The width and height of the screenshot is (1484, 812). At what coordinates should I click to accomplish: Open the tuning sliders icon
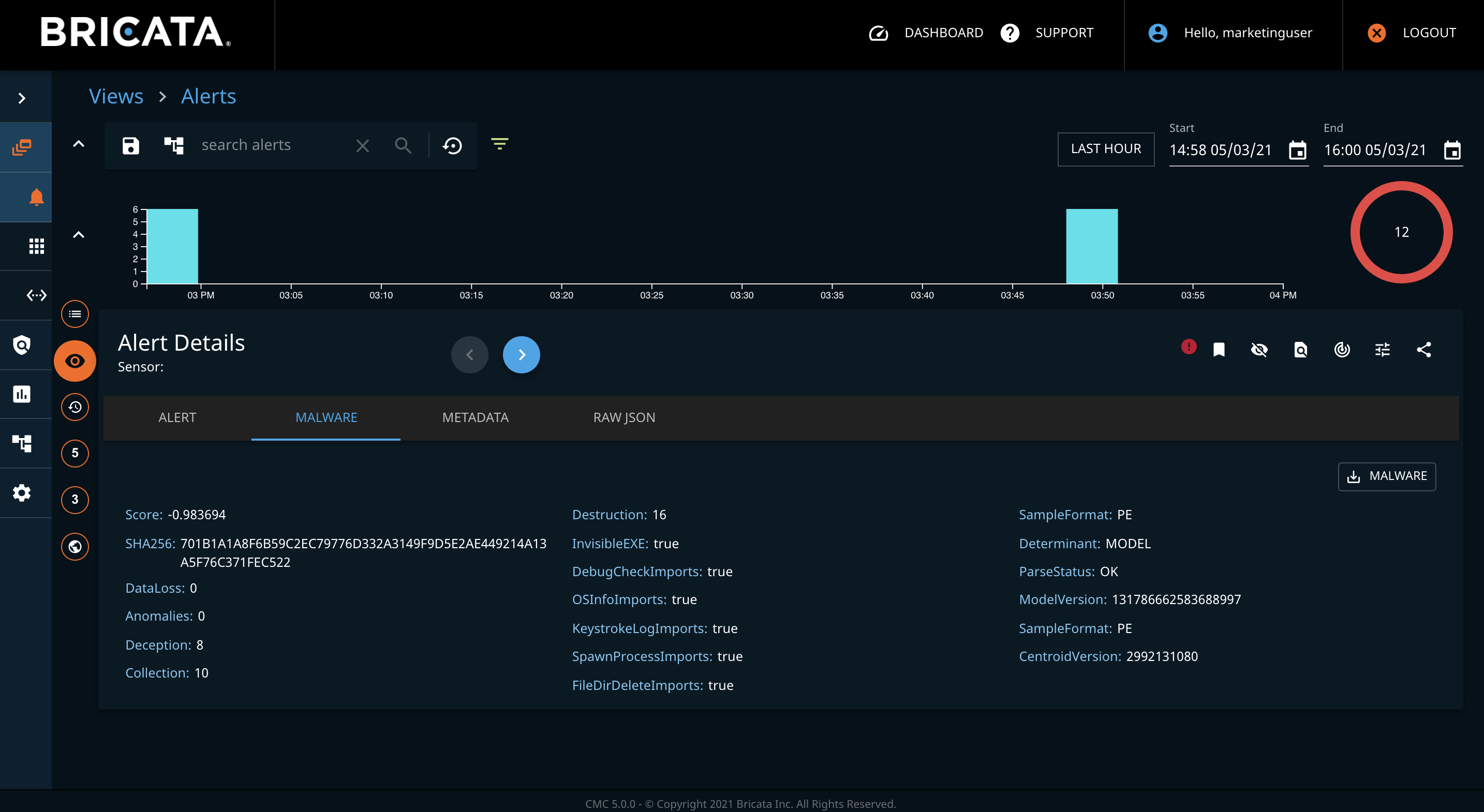point(1382,350)
